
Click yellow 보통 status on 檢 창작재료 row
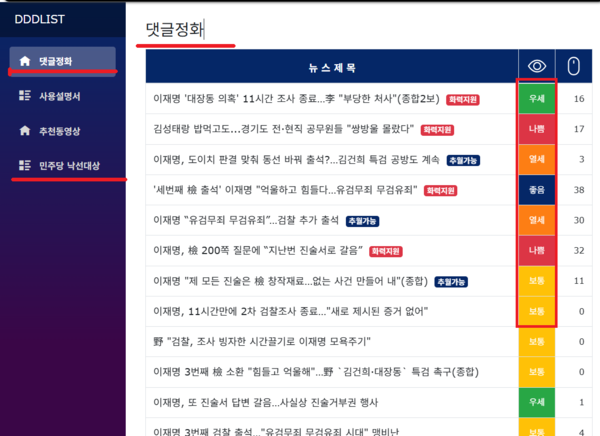point(537,281)
